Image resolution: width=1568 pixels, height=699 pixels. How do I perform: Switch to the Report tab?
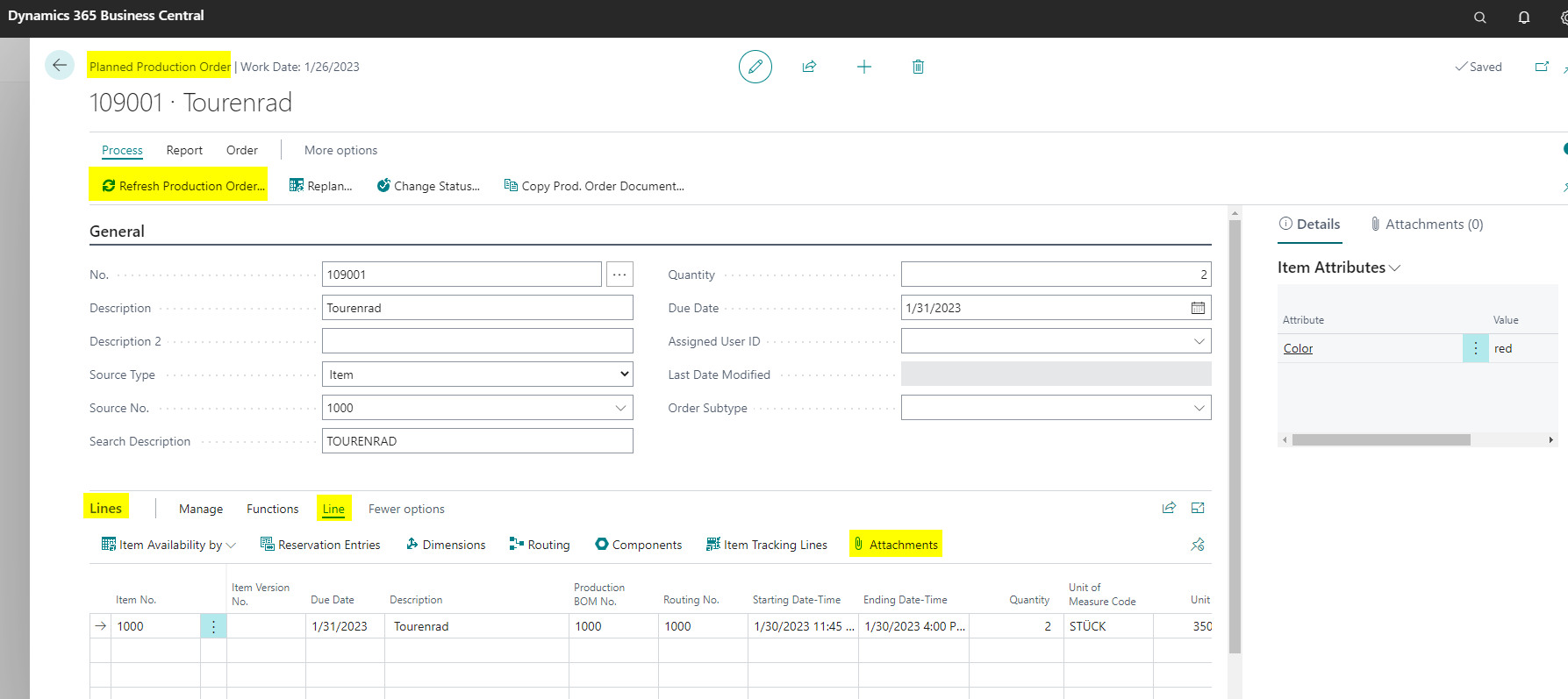(184, 150)
